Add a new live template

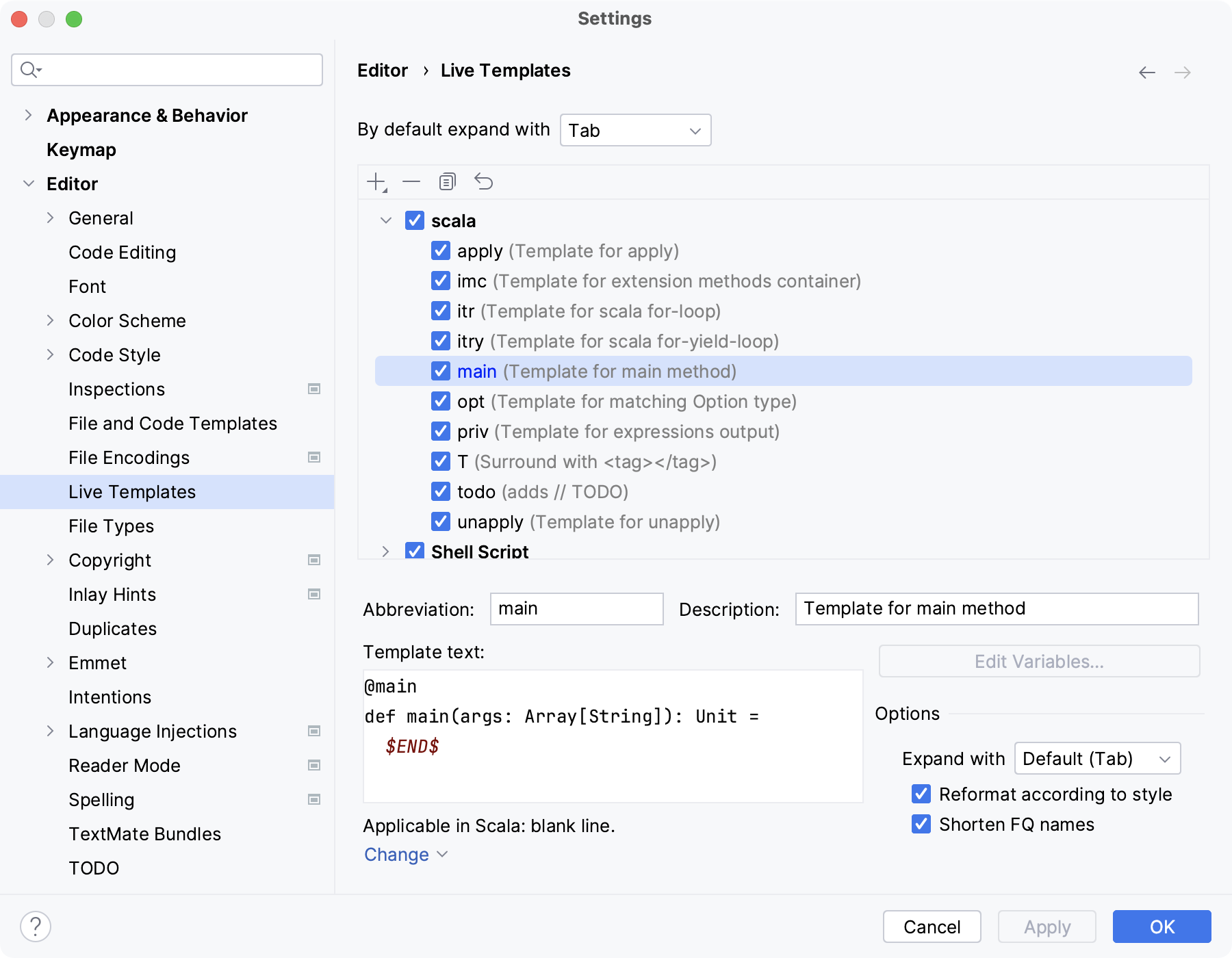click(x=377, y=181)
